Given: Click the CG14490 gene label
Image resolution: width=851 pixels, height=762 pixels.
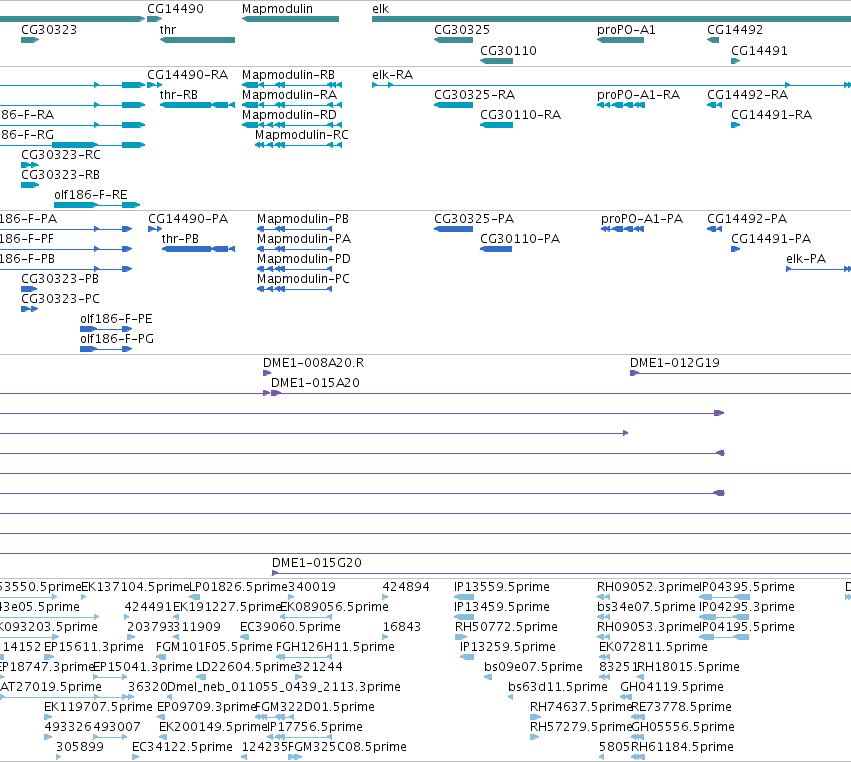Looking at the screenshot, I should (x=175, y=9).
